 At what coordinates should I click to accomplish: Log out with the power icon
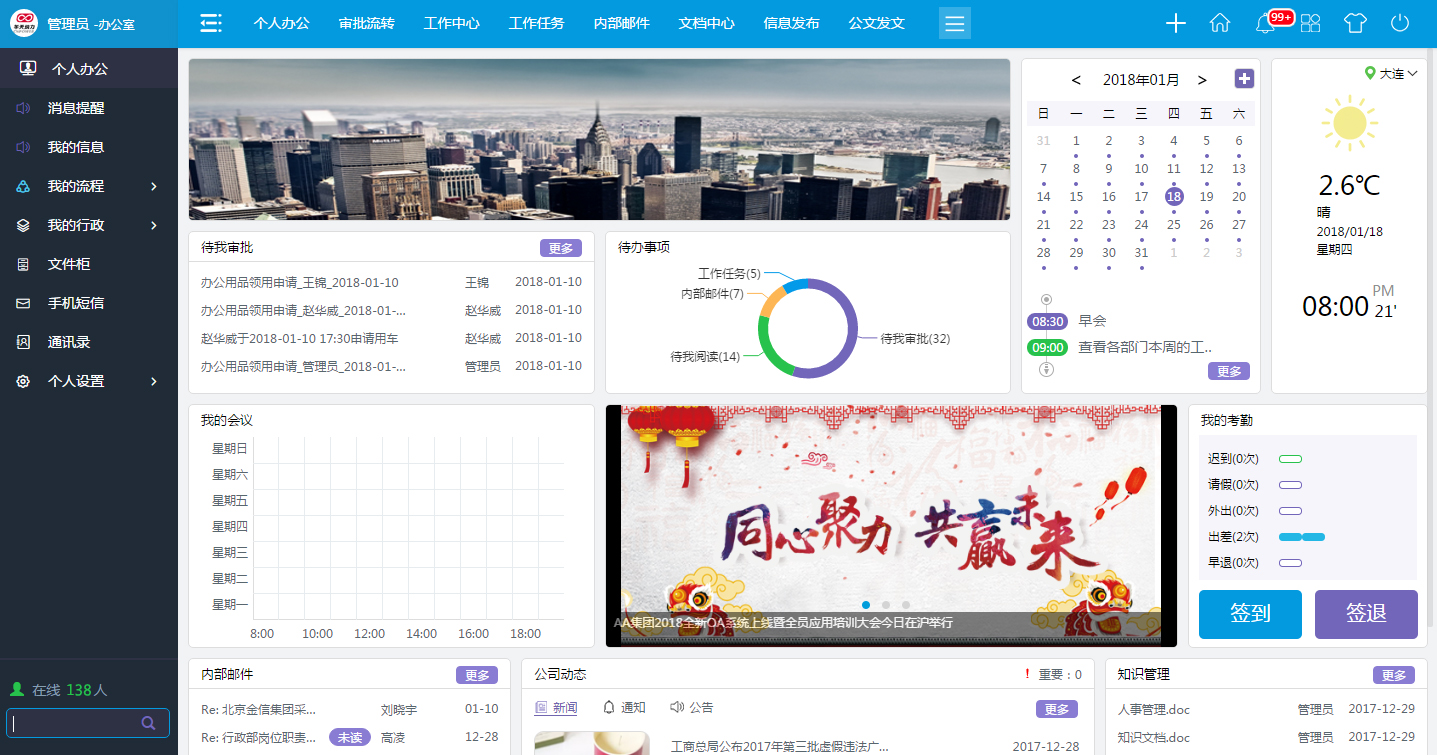[1399, 21]
